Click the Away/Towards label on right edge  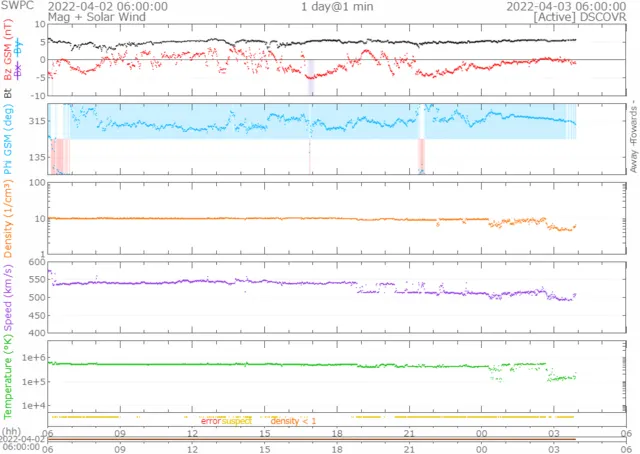(x=633, y=140)
